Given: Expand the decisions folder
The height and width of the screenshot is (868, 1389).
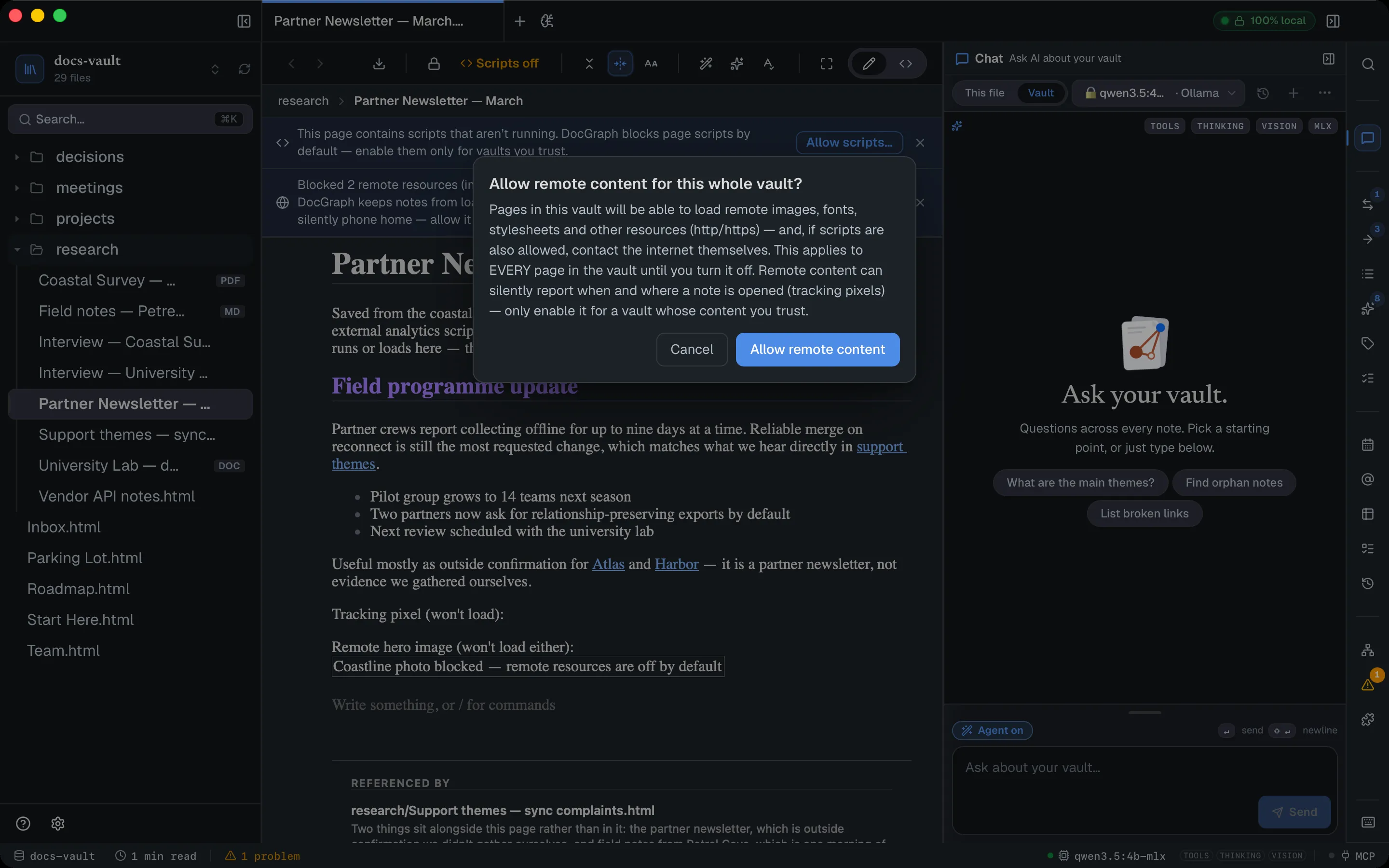Looking at the screenshot, I should point(17,157).
